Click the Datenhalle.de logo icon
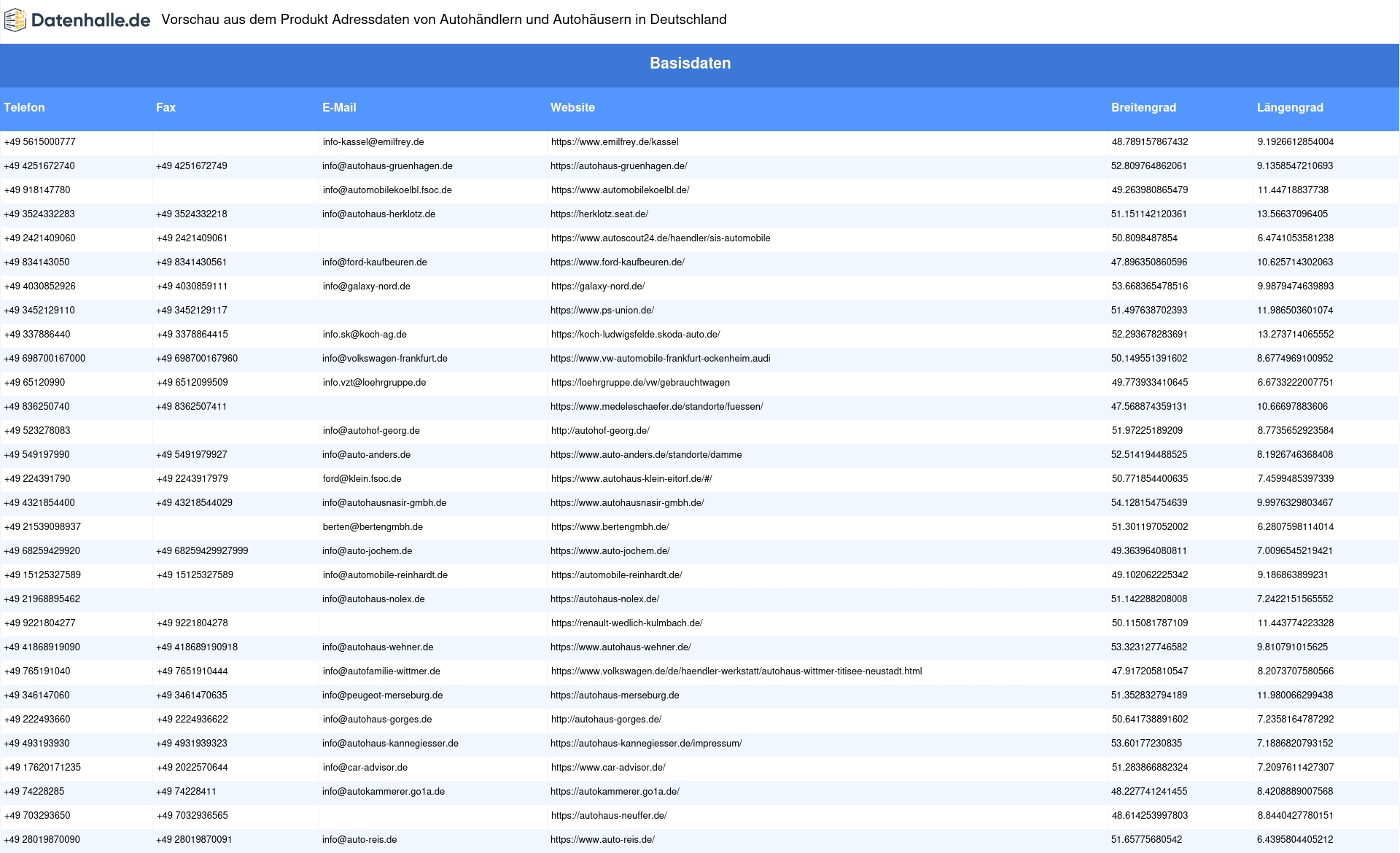 15,20
